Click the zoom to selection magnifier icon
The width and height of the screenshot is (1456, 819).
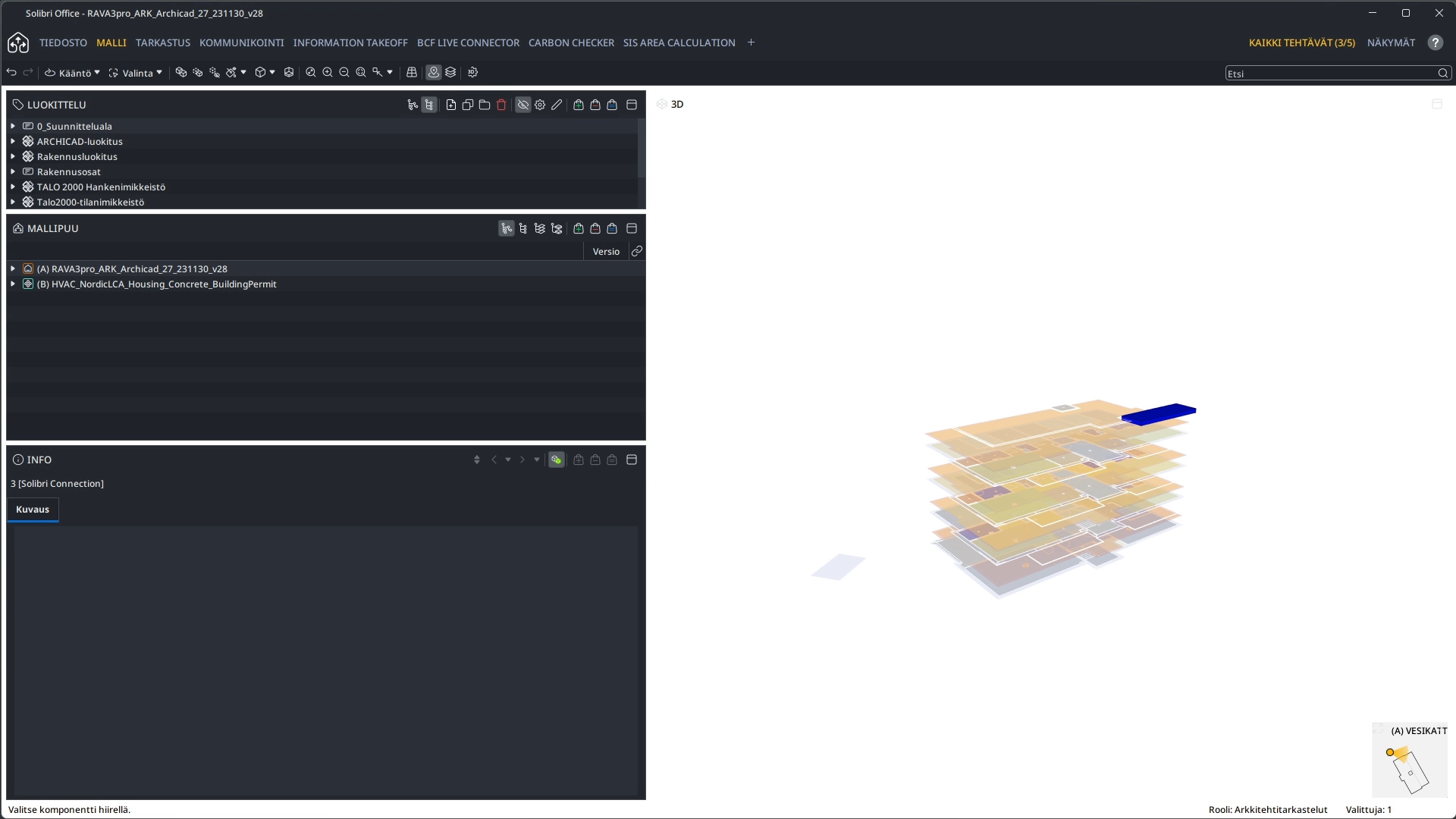click(361, 73)
